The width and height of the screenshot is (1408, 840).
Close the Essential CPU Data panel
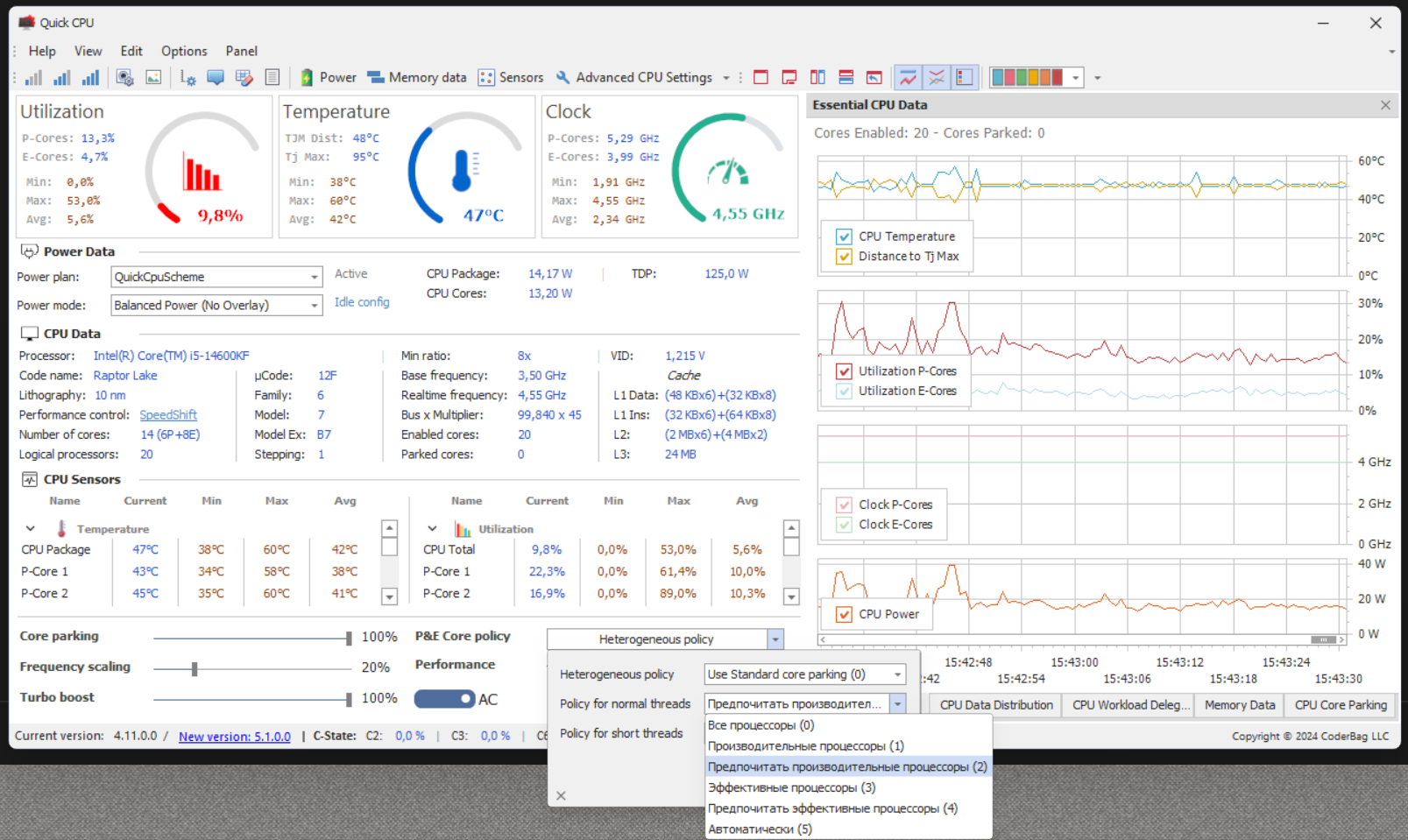pyautogui.click(x=1385, y=105)
